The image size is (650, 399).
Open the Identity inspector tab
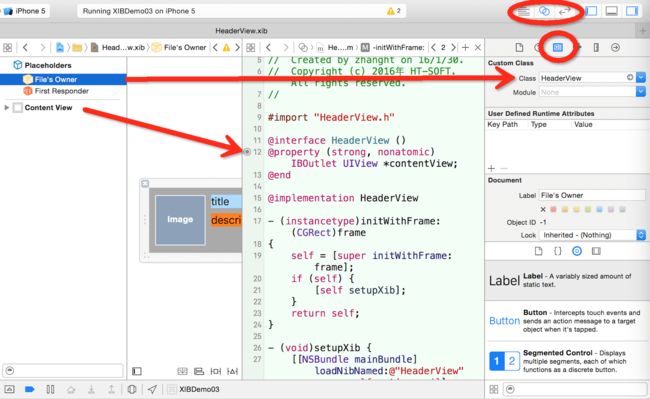[558, 48]
